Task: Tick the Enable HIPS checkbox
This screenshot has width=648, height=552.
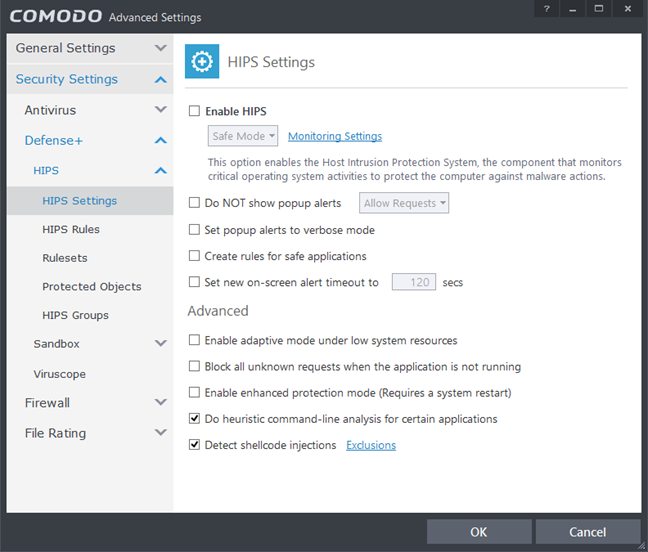Action: [194, 111]
